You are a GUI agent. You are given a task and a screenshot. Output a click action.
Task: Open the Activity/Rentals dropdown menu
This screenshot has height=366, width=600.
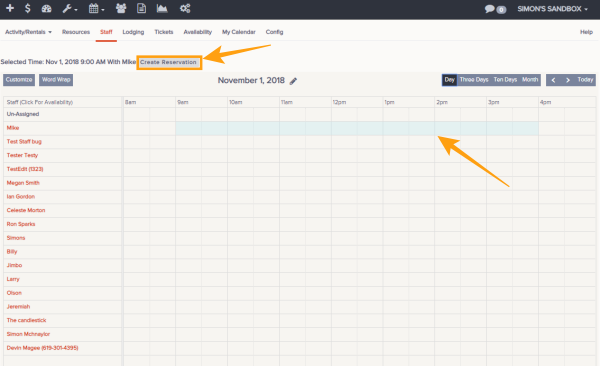click(28, 32)
